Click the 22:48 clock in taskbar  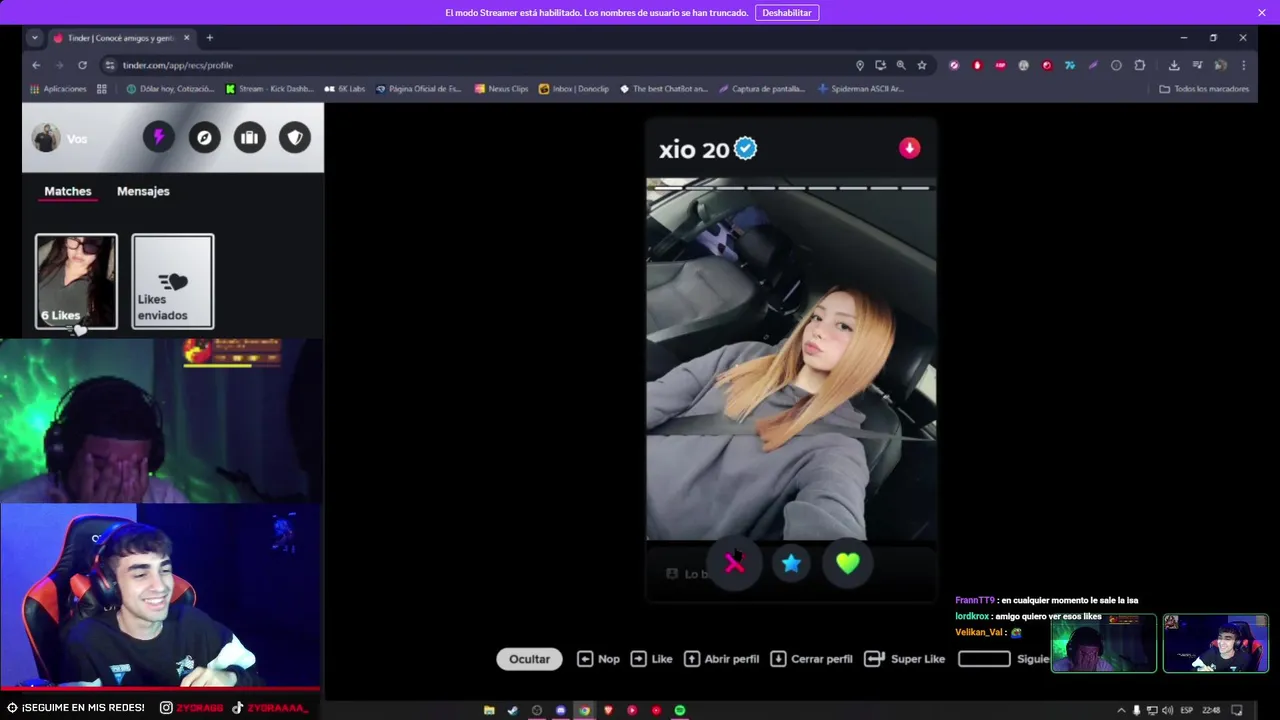point(1211,710)
